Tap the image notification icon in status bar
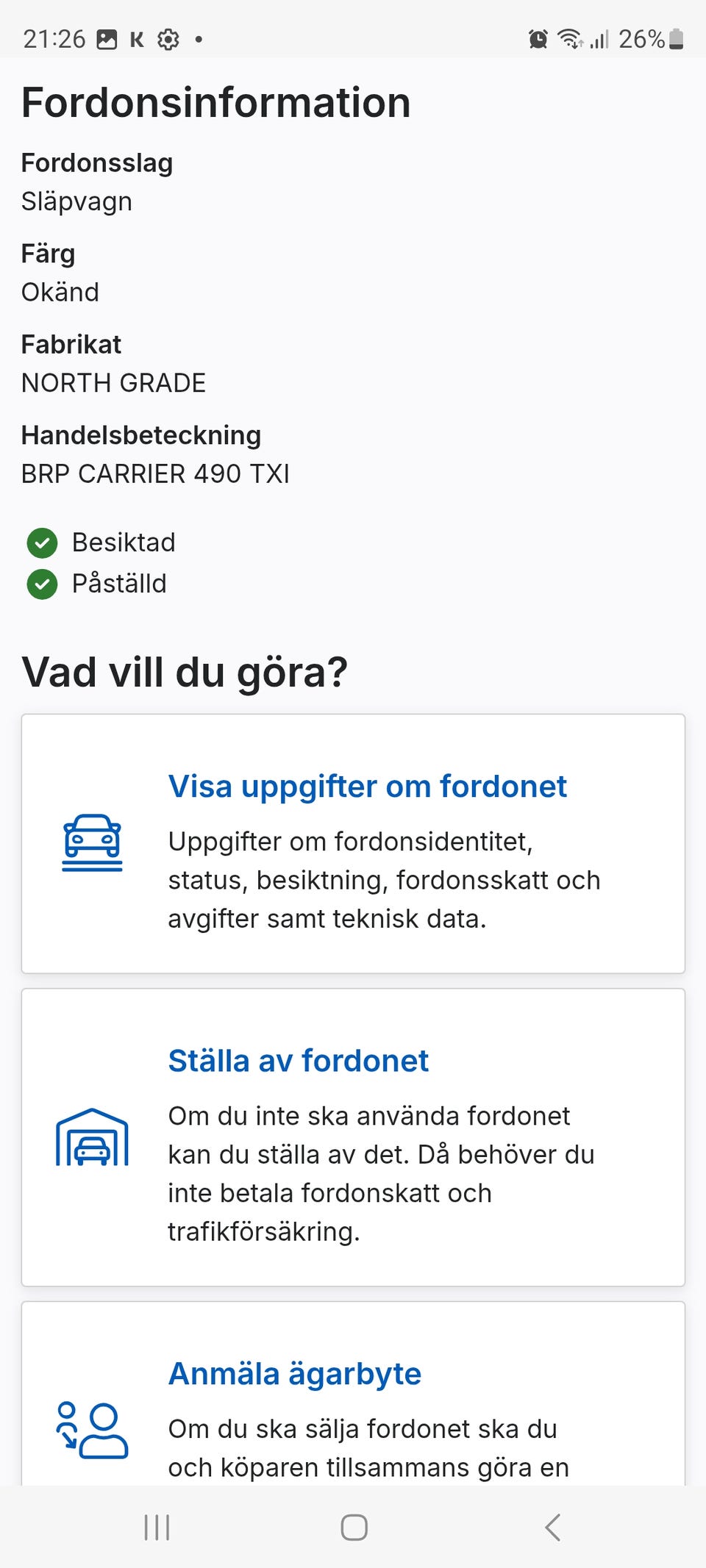The width and height of the screenshot is (706, 1568). point(107,39)
